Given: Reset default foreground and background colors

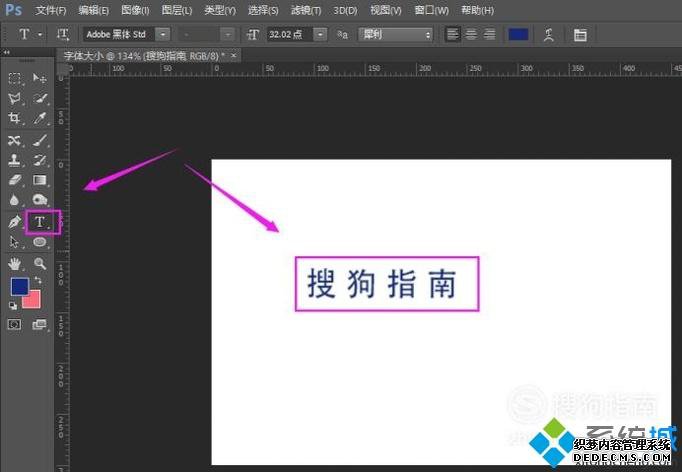Looking at the screenshot, I should 13,306.
